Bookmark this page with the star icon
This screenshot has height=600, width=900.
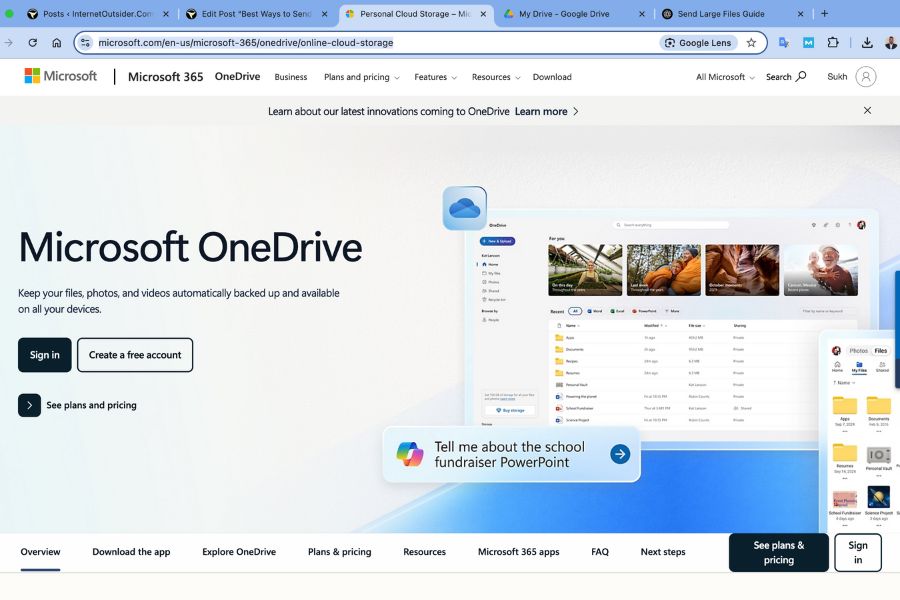(751, 42)
